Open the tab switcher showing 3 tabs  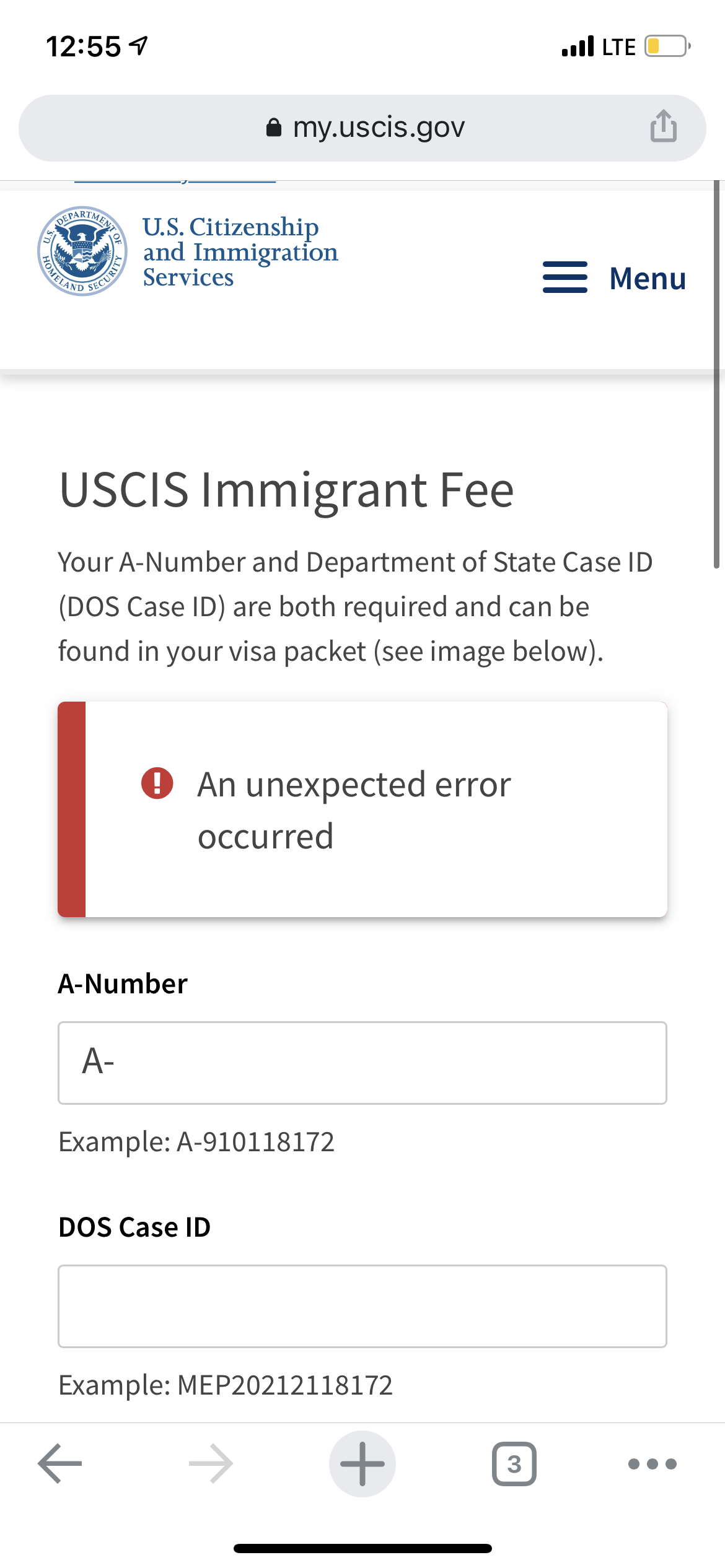[x=514, y=1463]
